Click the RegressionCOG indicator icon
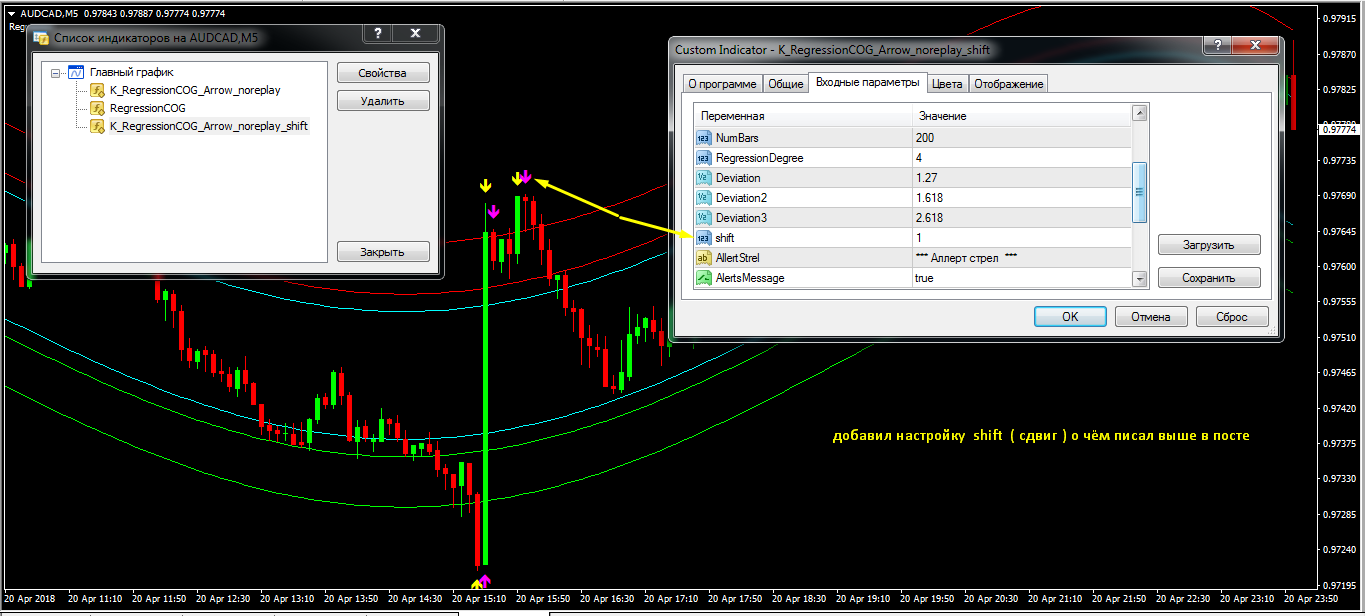1365x616 pixels. coord(97,108)
